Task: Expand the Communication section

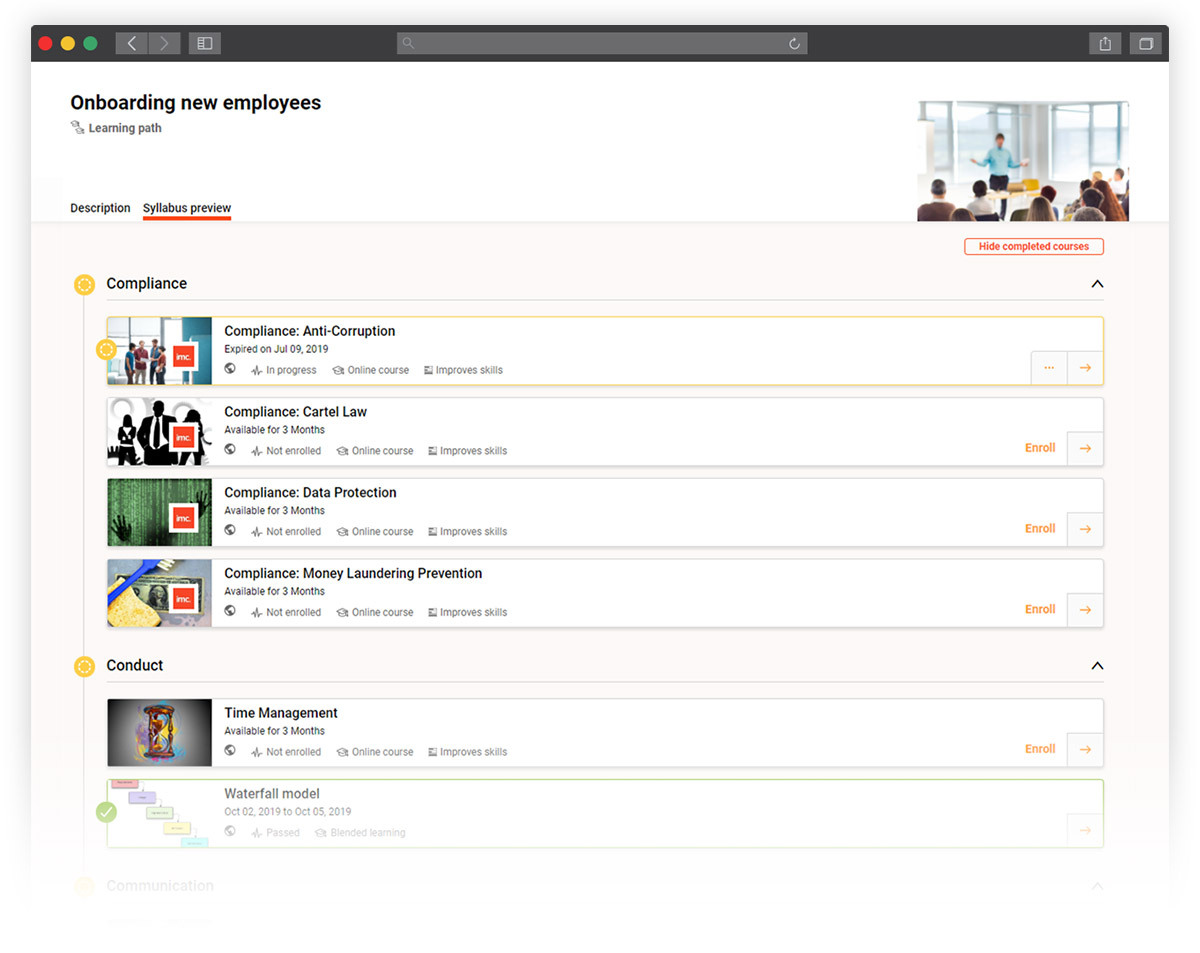Action: pyautogui.click(x=1097, y=886)
